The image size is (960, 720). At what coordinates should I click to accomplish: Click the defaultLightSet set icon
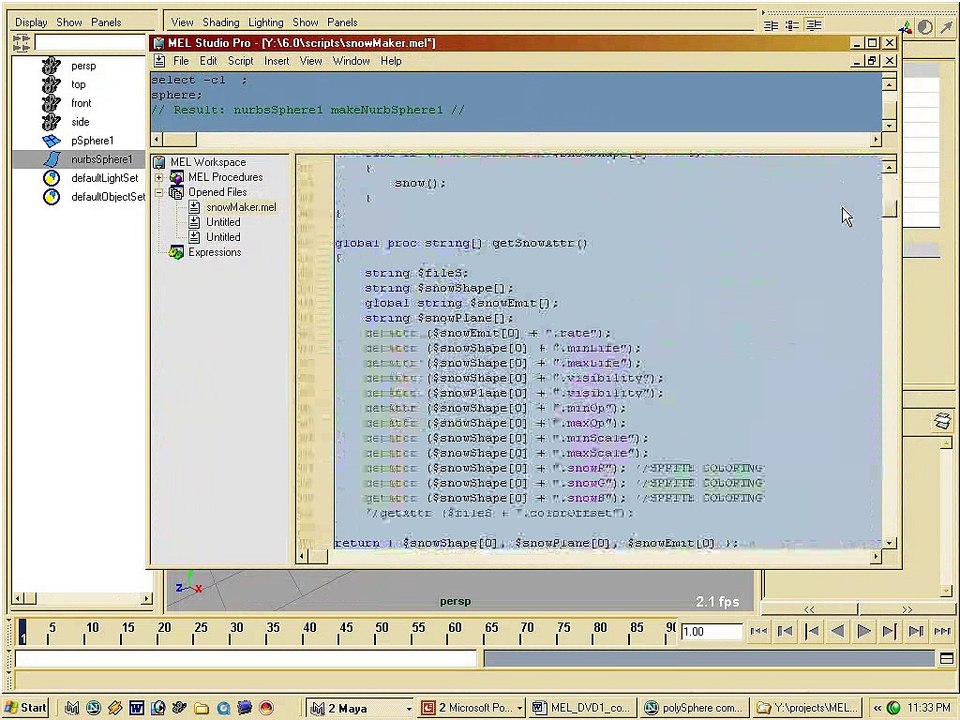pyautogui.click(x=51, y=178)
